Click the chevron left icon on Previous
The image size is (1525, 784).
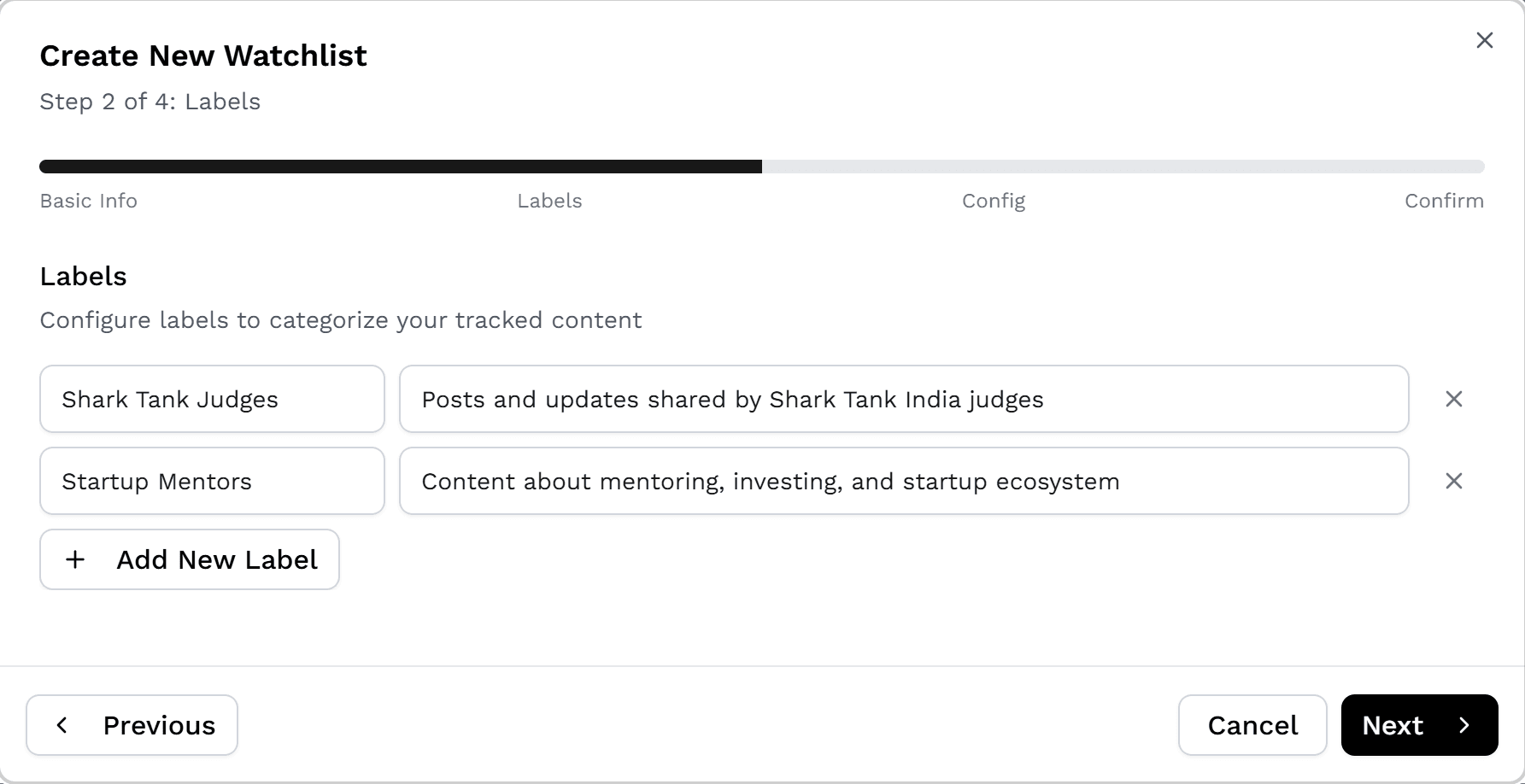(62, 724)
